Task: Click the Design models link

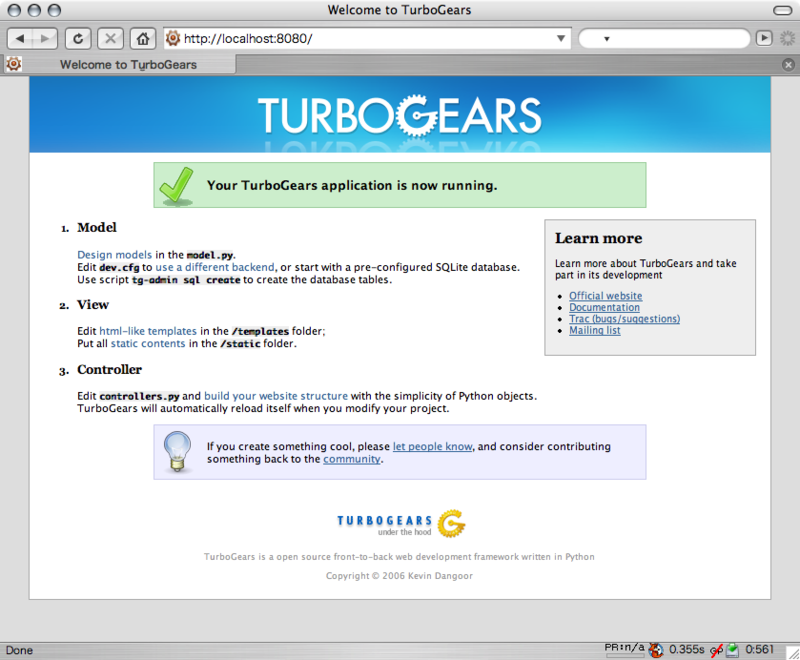Action: (x=114, y=255)
